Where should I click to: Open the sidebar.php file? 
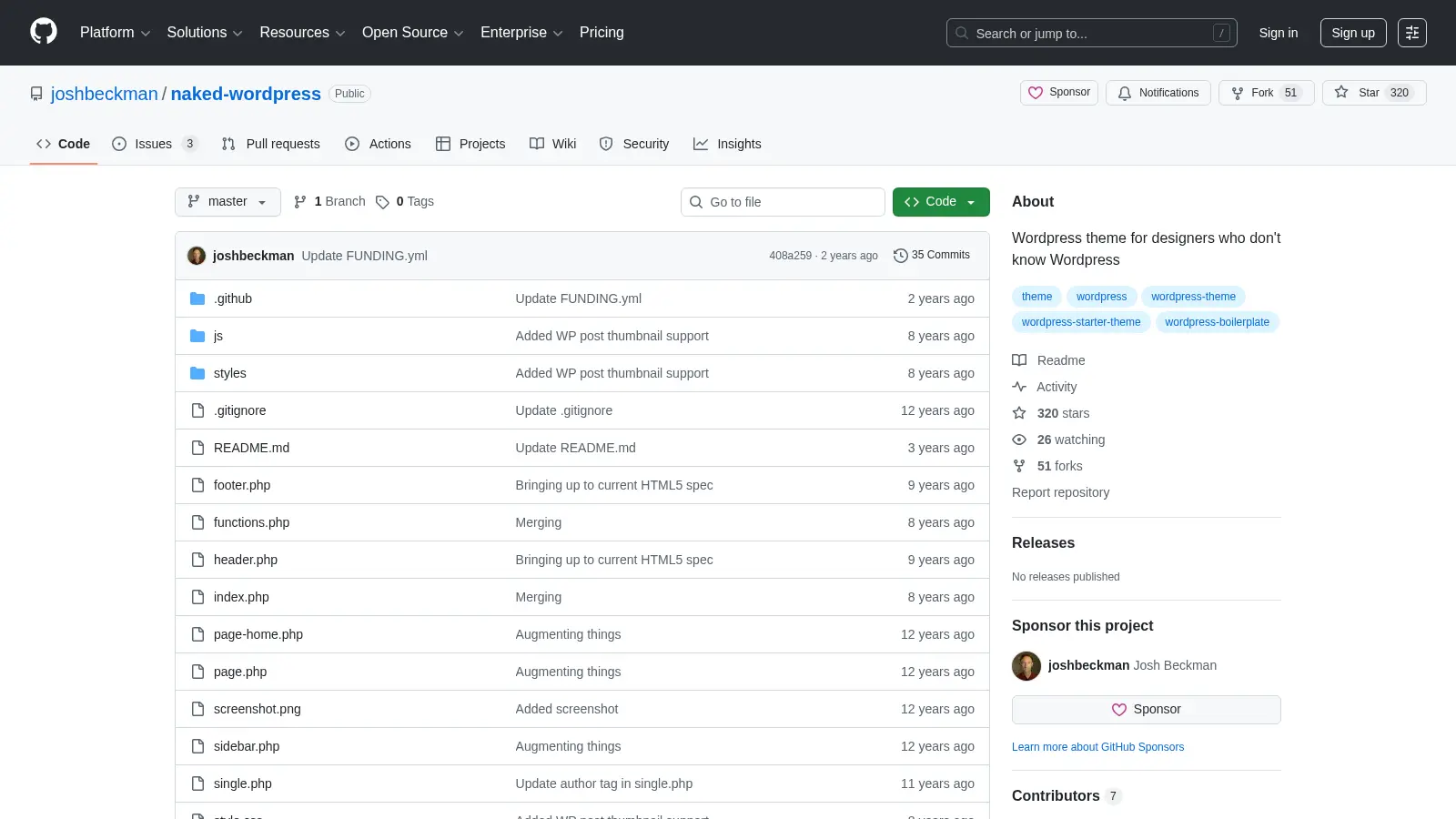pos(247,746)
